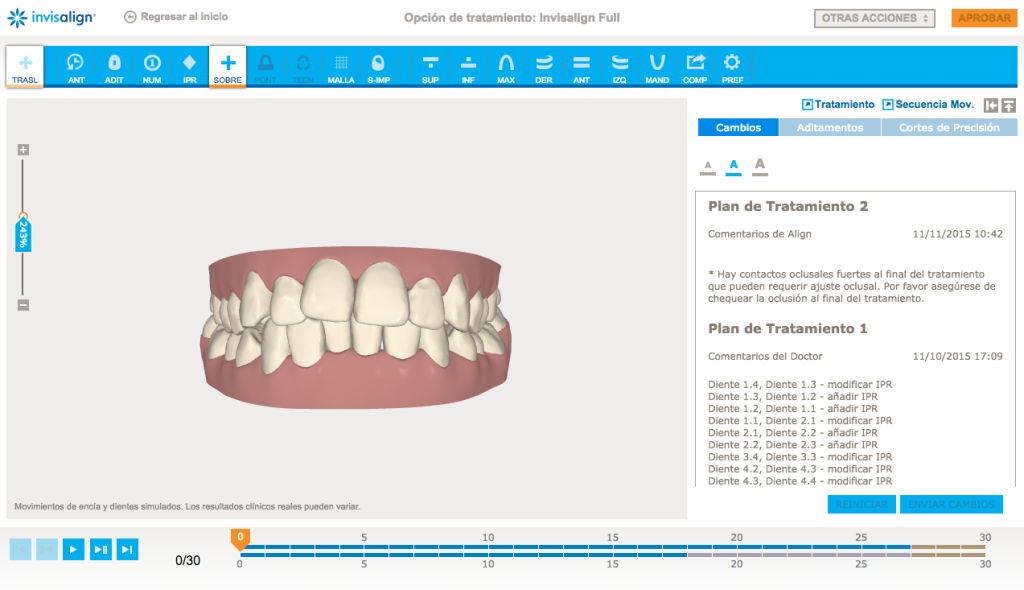Click the invisalign logo
Image resolution: width=1024 pixels, height=590 pixels.
[51, 18]
